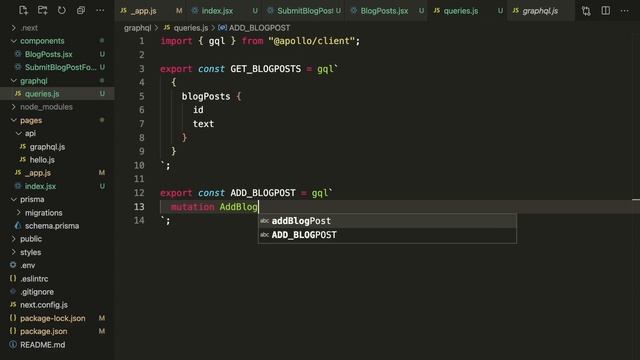The height and width of the screenshot is (360, 640).
Task: Switch to the SubmitBlogPost tab
Action: (304, 11)
